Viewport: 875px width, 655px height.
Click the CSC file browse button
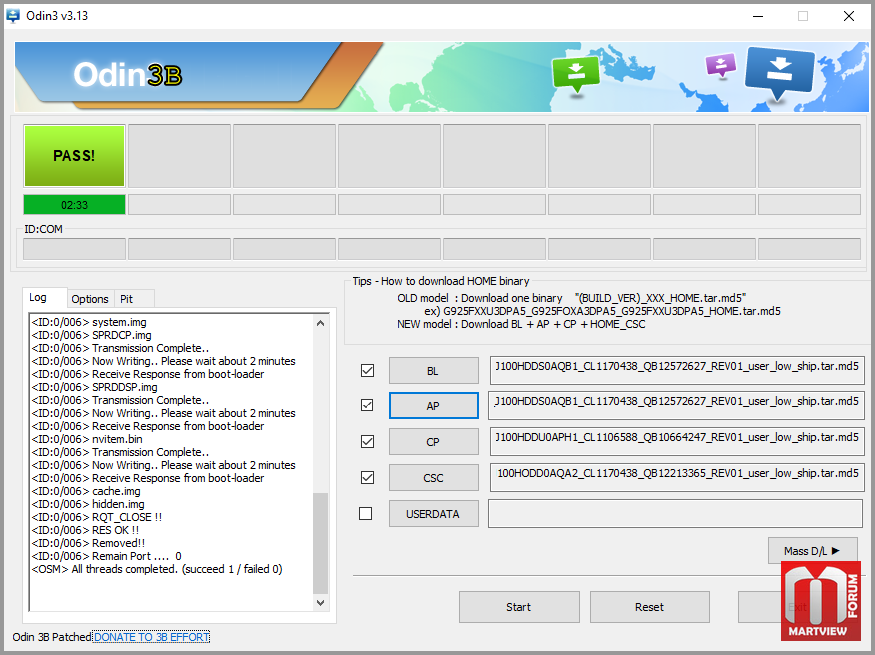click(434, 478)
